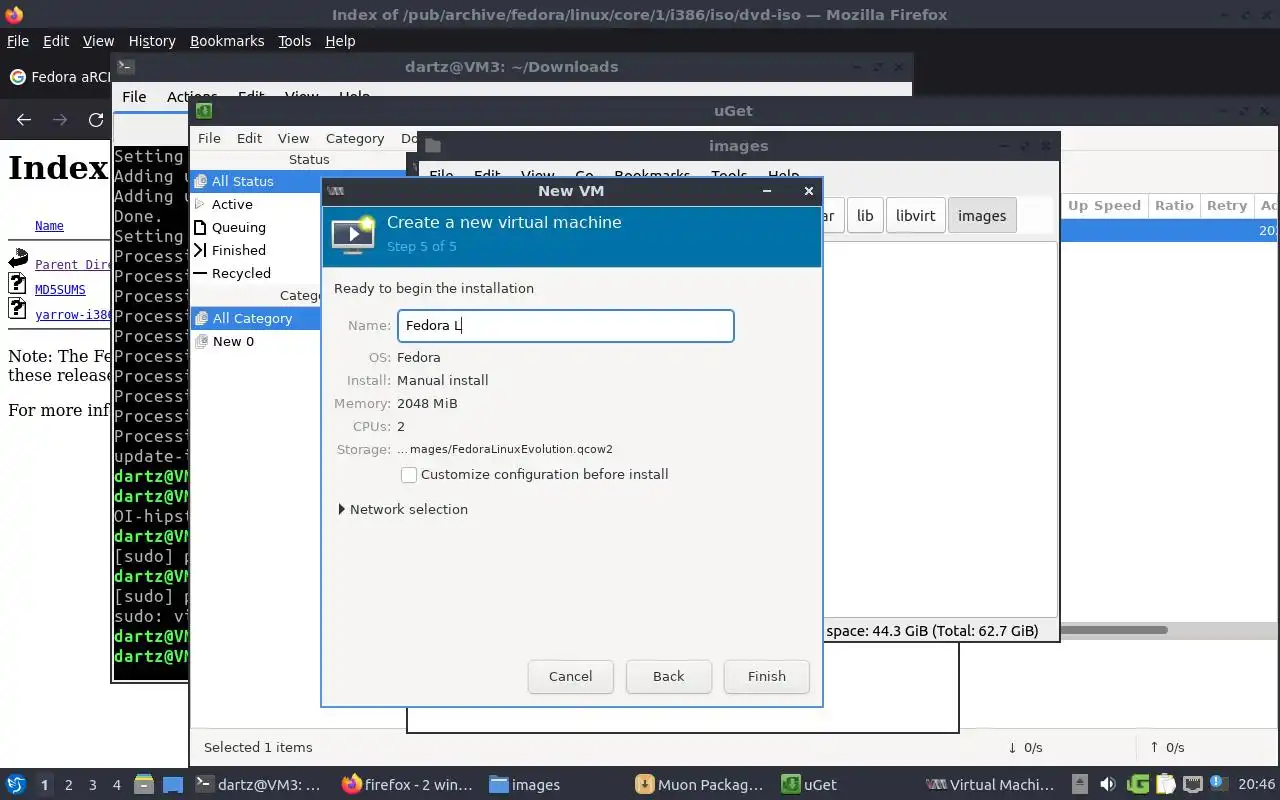Click the network tray icon
Image resolution: width=1280 pixels, height=800 pixels.
point(1192,785)
